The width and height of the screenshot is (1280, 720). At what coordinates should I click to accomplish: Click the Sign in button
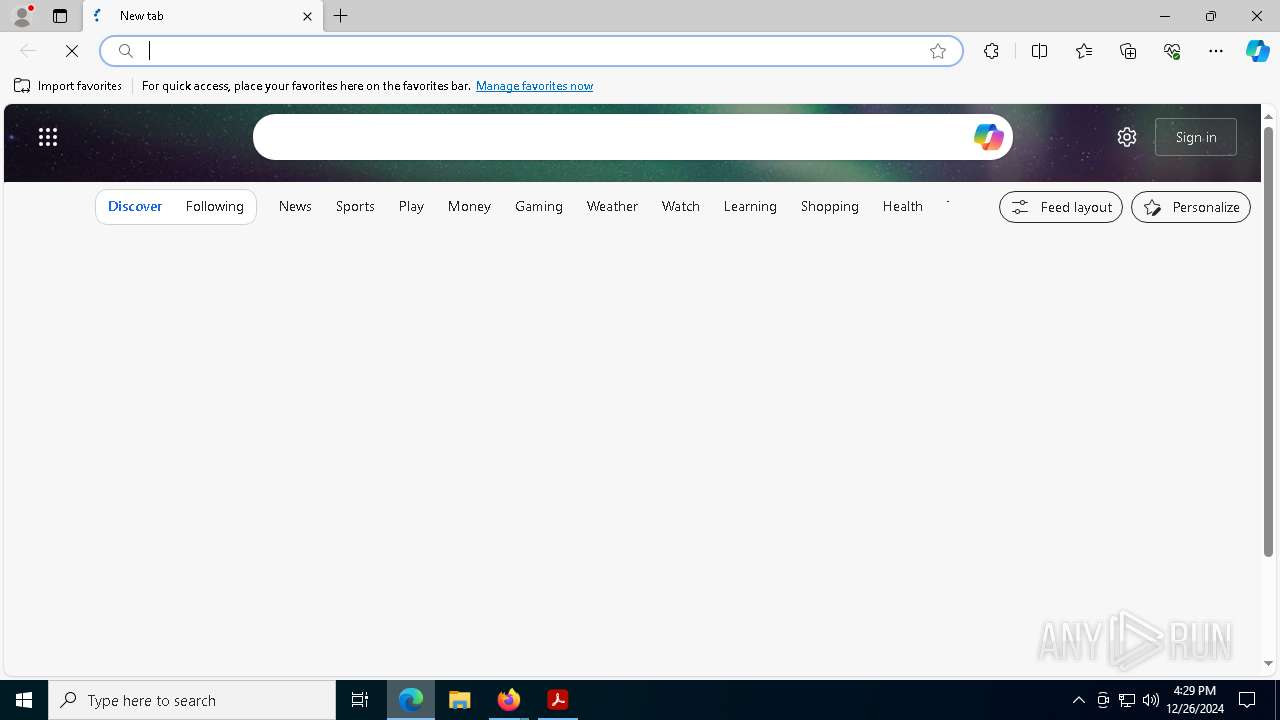(1196, 137)
